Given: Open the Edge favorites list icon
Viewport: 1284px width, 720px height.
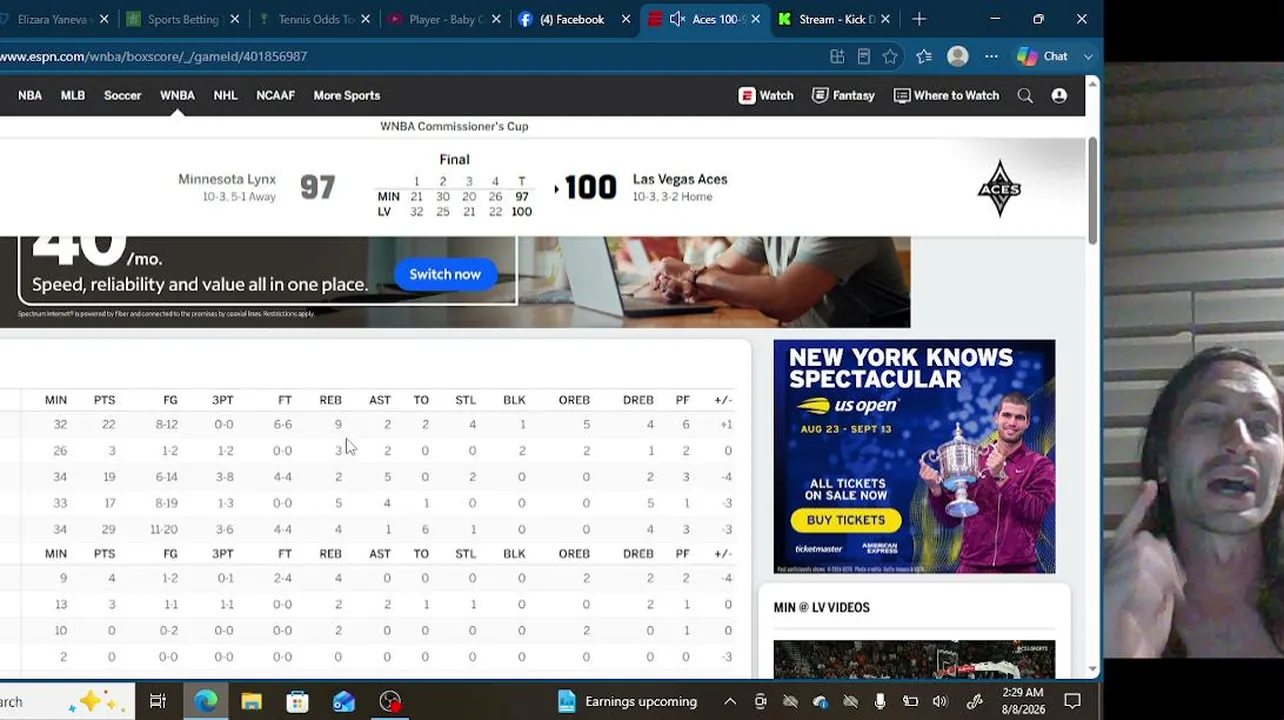Looking at the screenshot, I should [924, 56].
